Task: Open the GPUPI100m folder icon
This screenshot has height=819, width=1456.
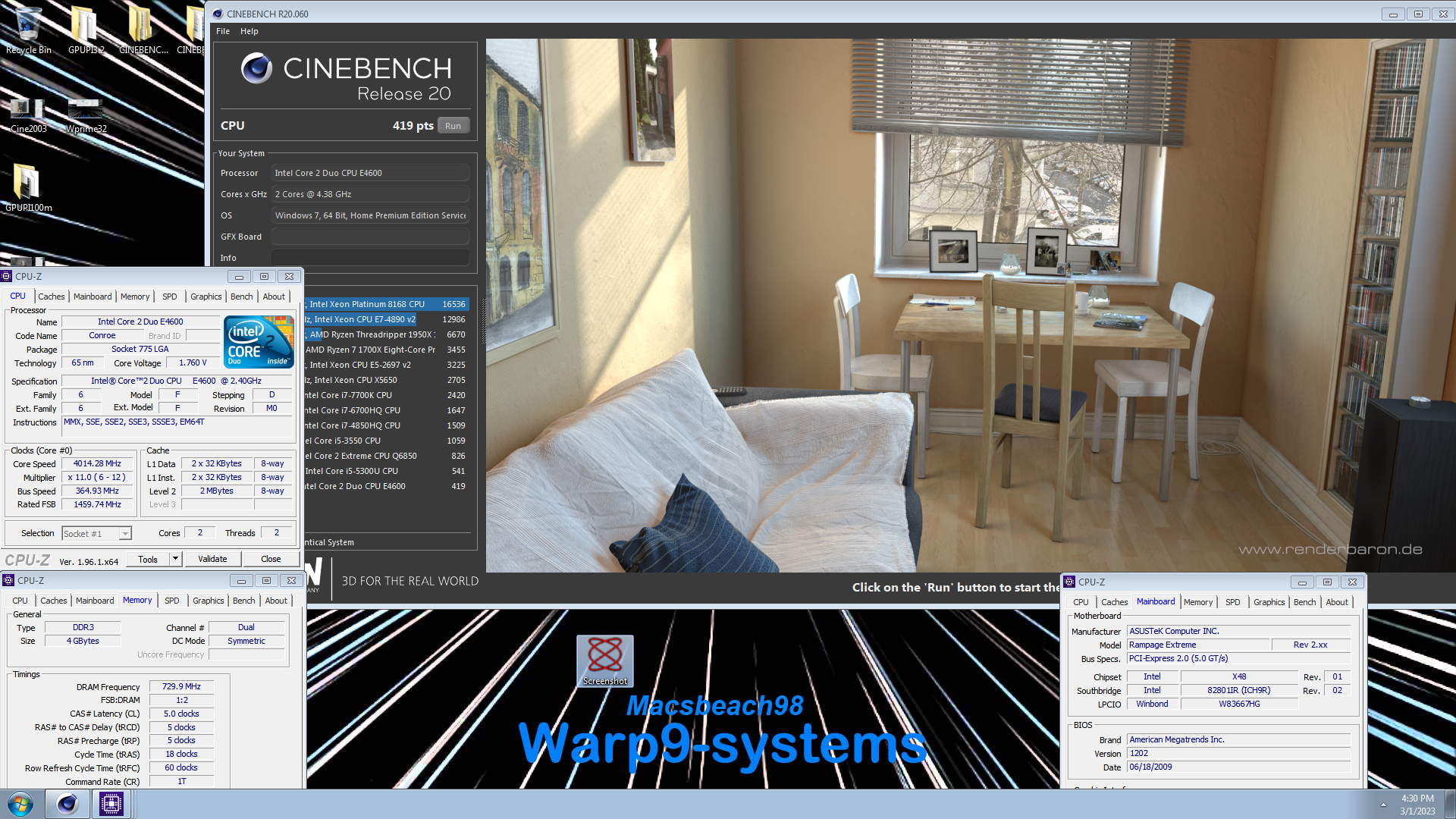Action: point(28,188)
